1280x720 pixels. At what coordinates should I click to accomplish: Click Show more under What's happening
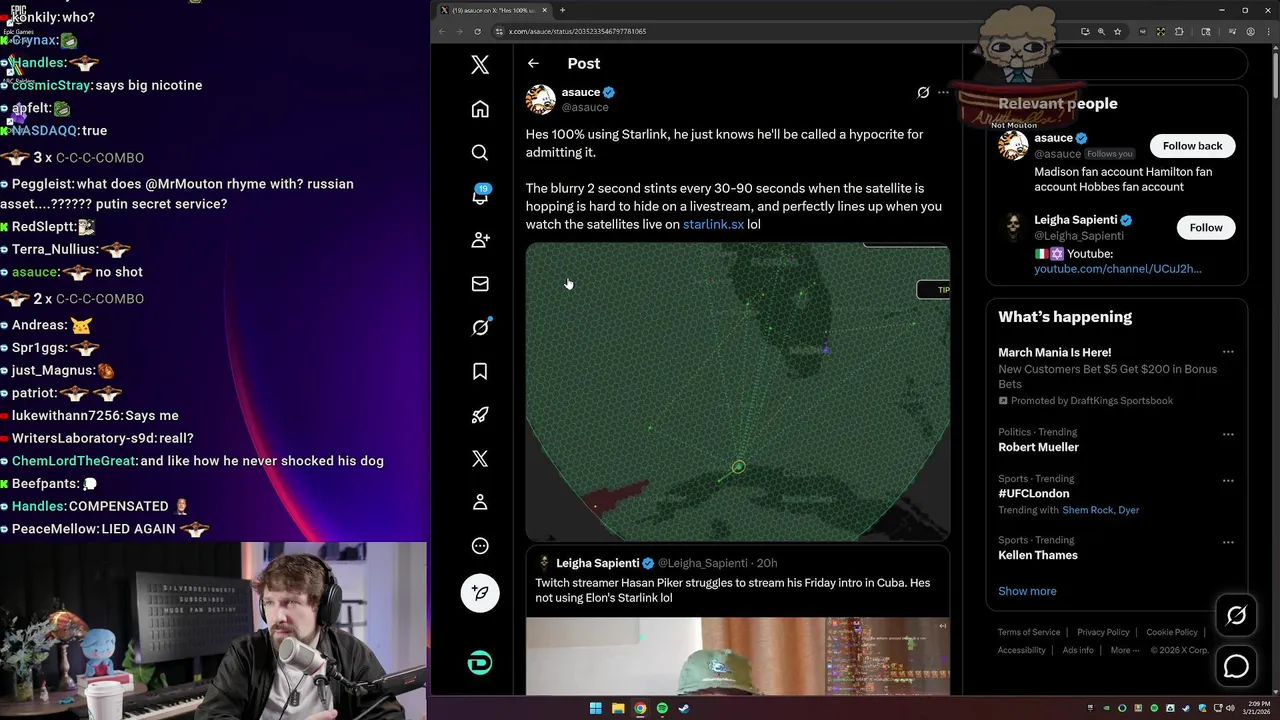coord(1027,591)
